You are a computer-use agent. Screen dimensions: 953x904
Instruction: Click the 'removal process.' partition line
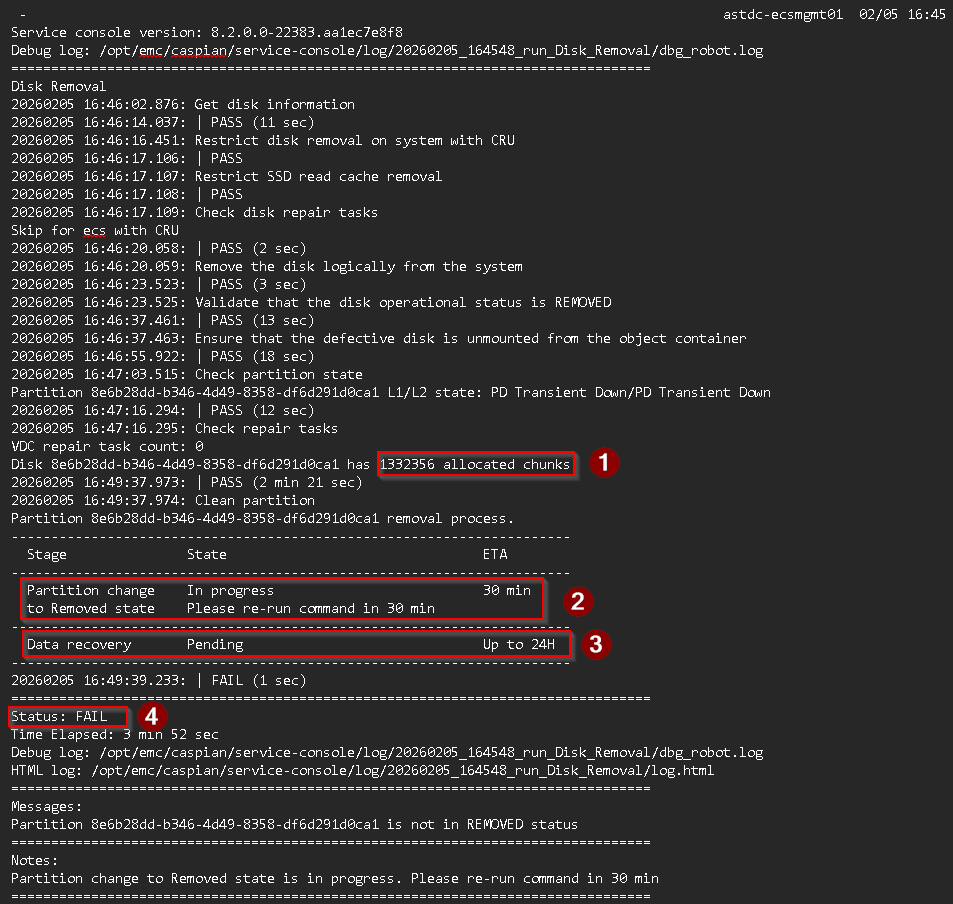(263, 519)
